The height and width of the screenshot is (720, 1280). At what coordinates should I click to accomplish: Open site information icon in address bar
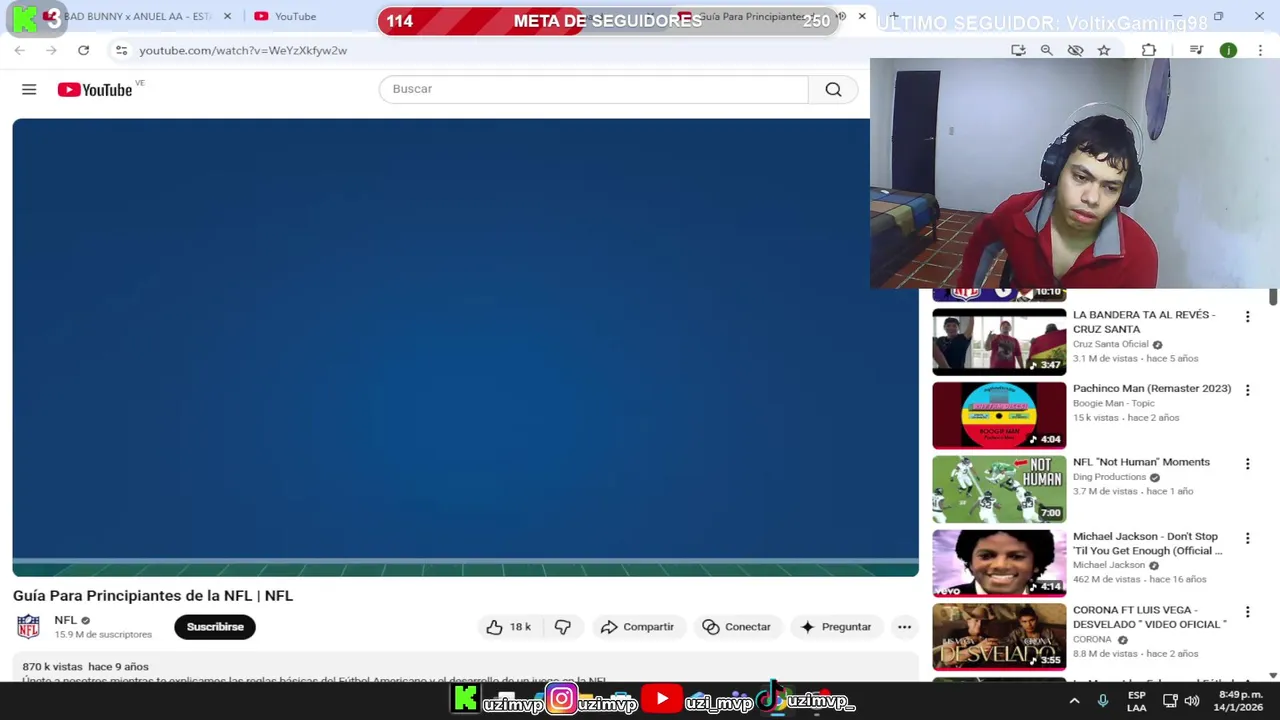tap(121, 50)
